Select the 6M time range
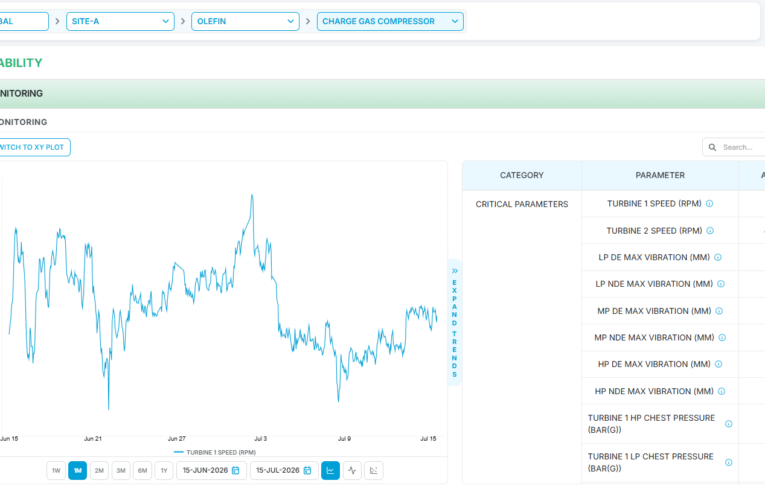 [142, 471]
